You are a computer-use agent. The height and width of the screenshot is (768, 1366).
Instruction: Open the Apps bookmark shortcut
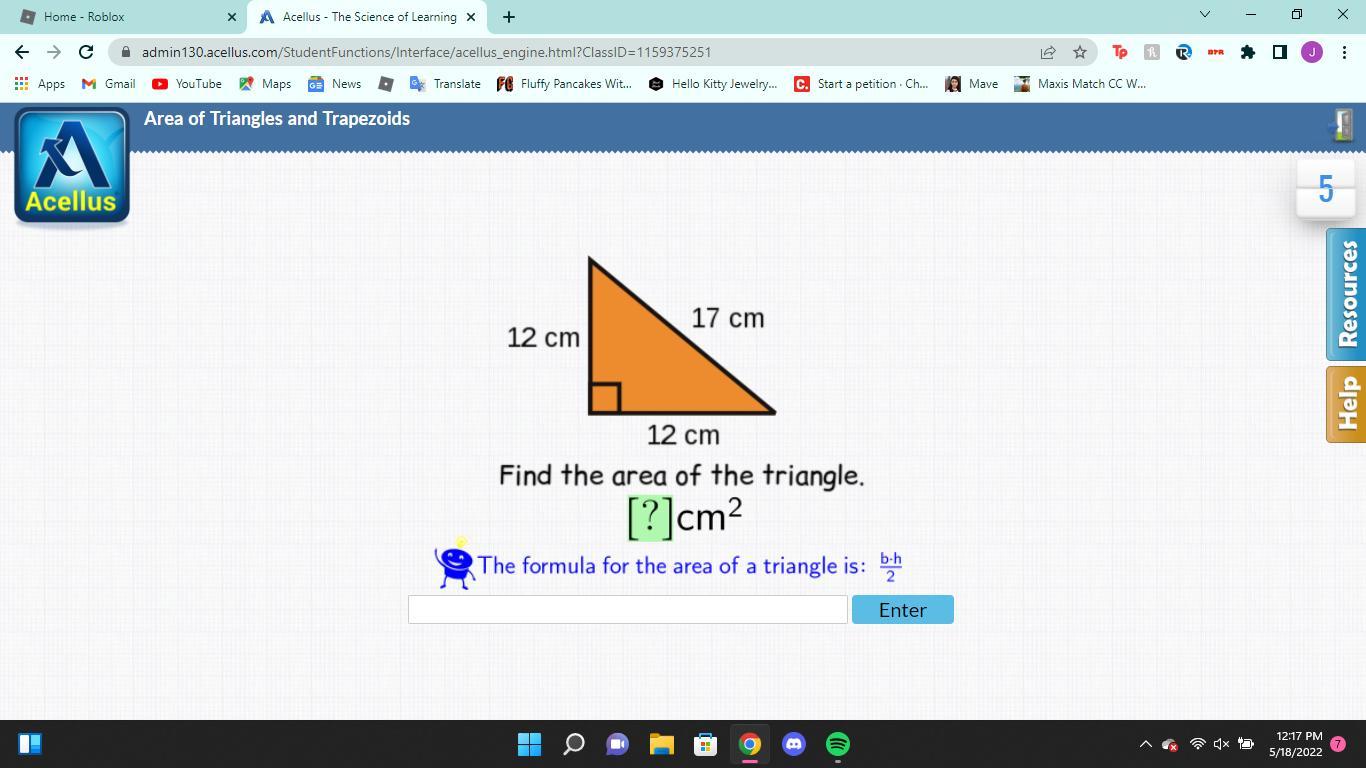click(x=40, y=84)
